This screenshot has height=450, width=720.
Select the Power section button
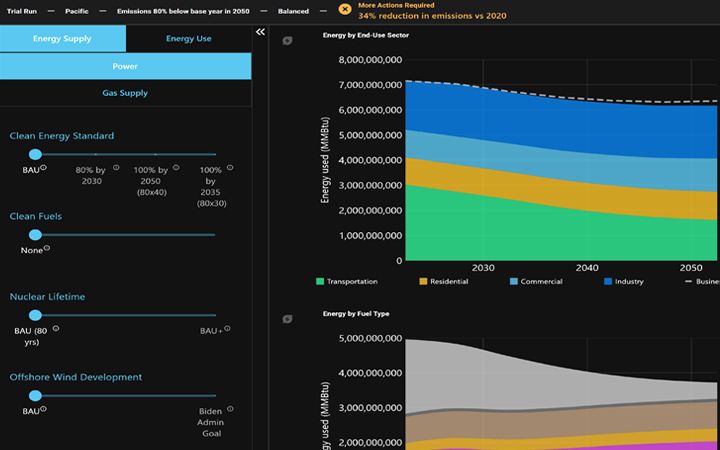(125, 67)
